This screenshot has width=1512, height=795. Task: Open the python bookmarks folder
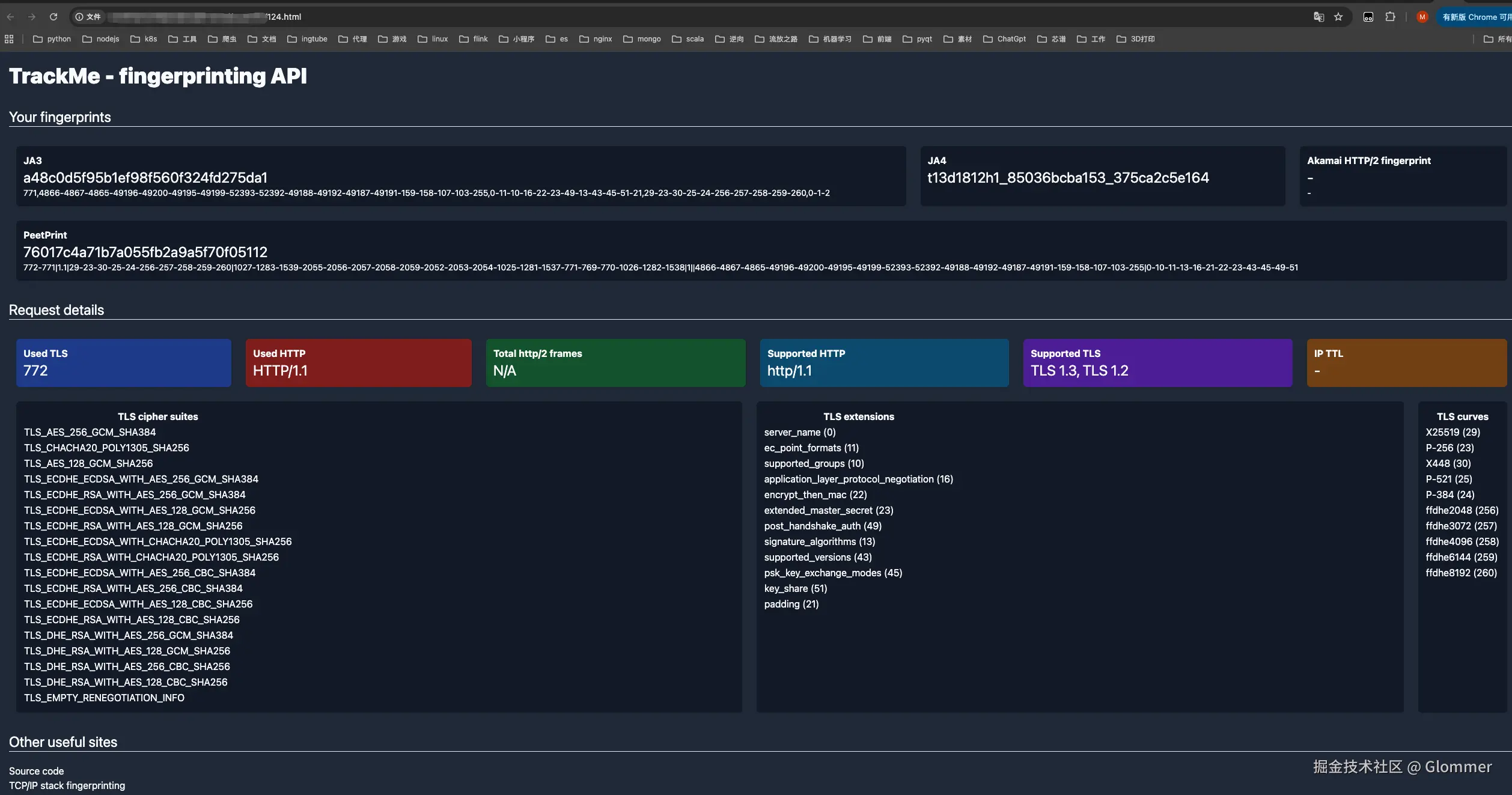pos(52,39)
